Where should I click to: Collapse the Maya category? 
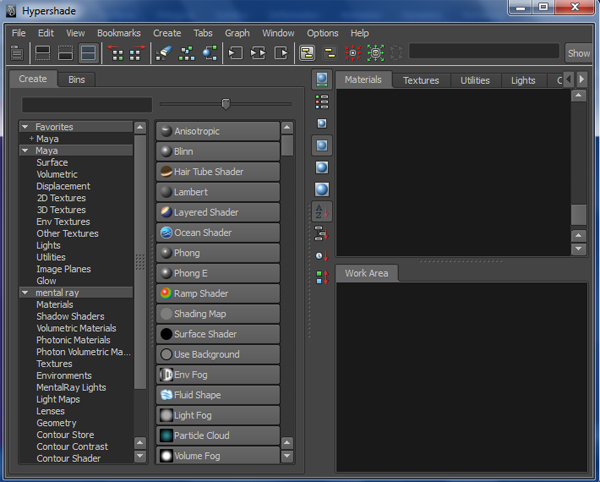[x=25, y=150]
